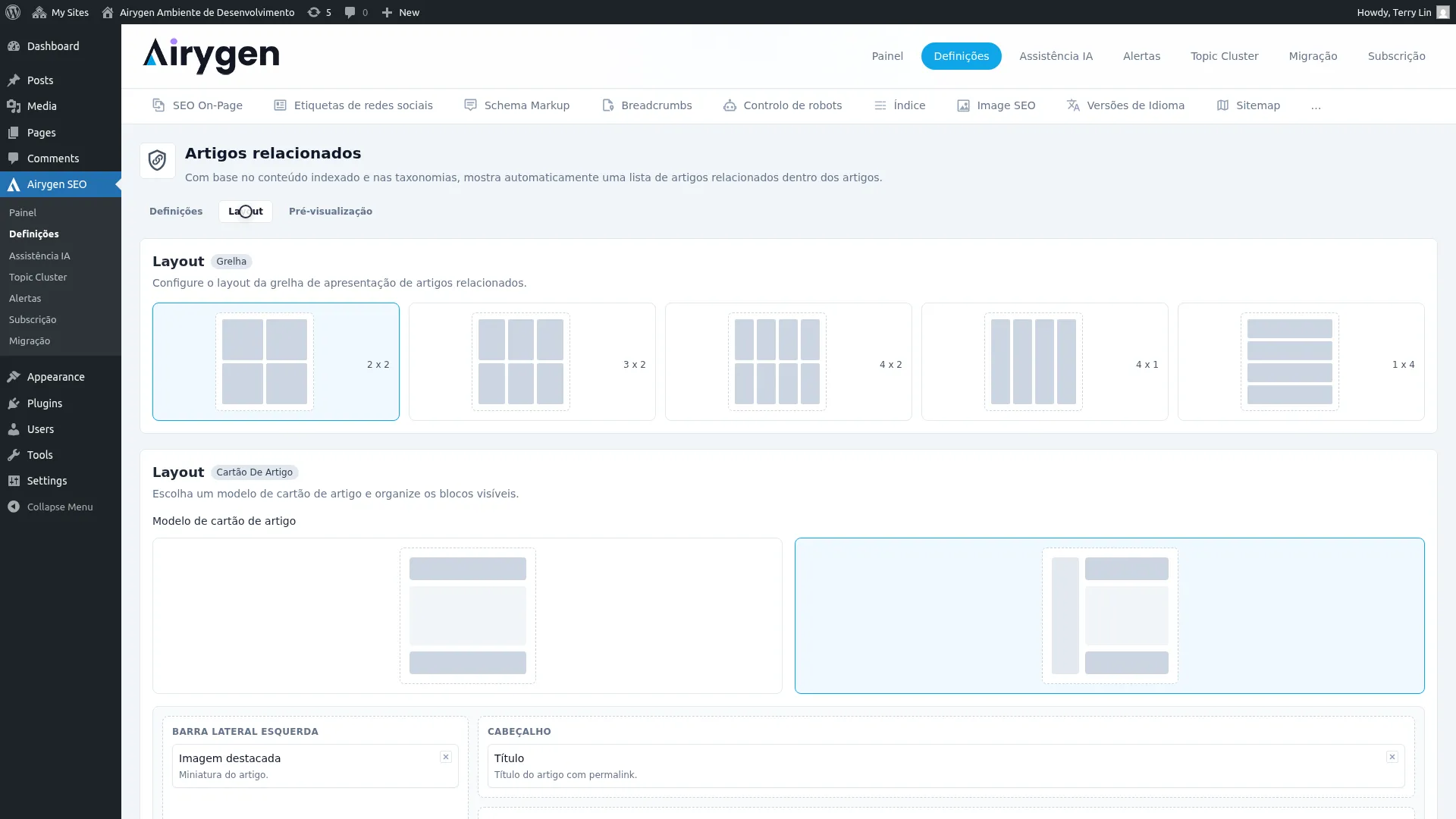Click the Comments sidebar icon

[14, 158]
